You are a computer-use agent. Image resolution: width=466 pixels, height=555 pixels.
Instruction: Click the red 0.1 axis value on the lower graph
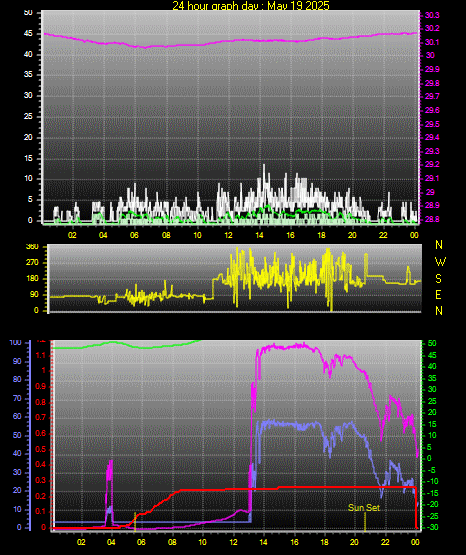41,511
